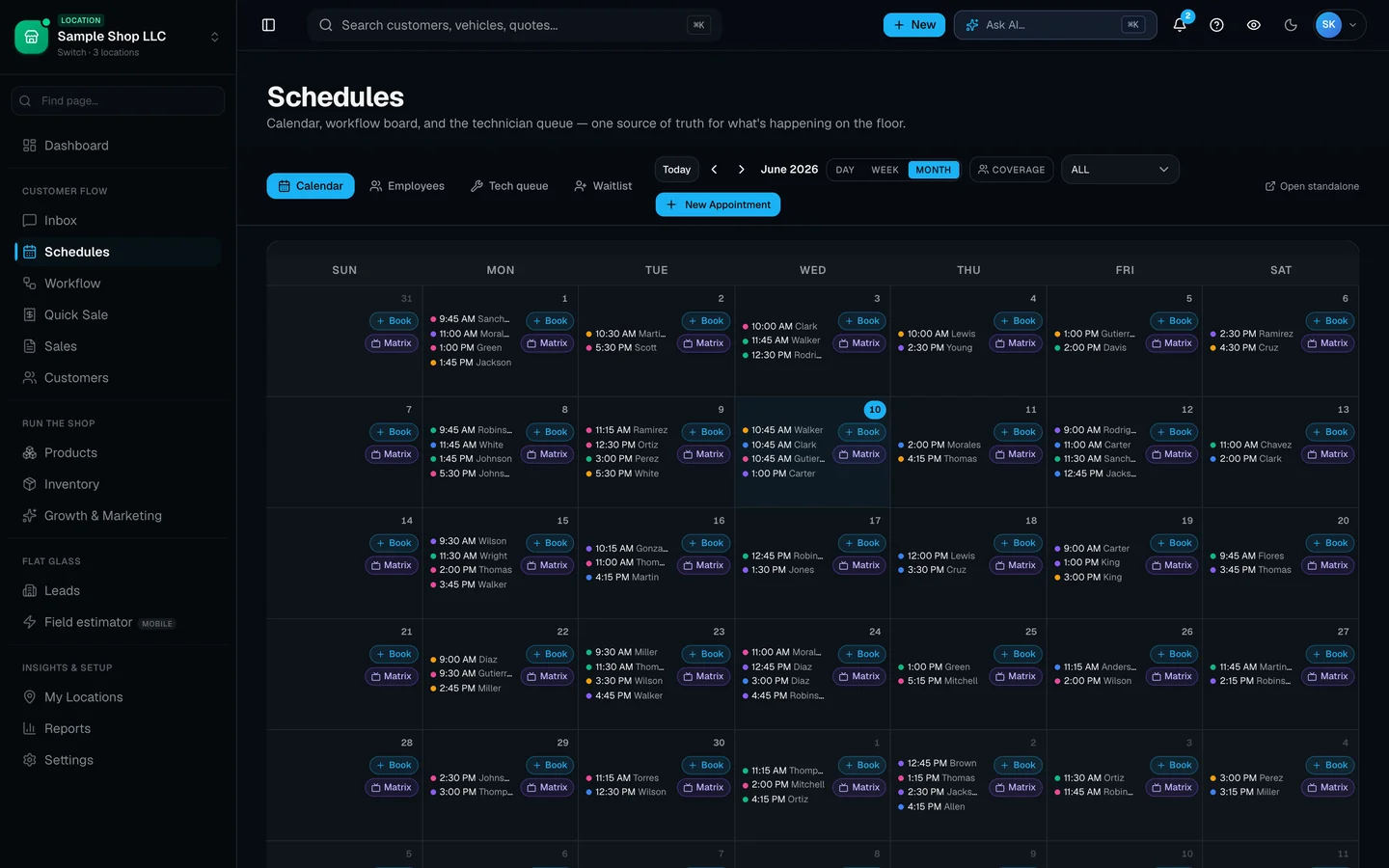Switch calendar to DAY view
This screenshot has height=868, width=1389.
[x=845, y=170]
